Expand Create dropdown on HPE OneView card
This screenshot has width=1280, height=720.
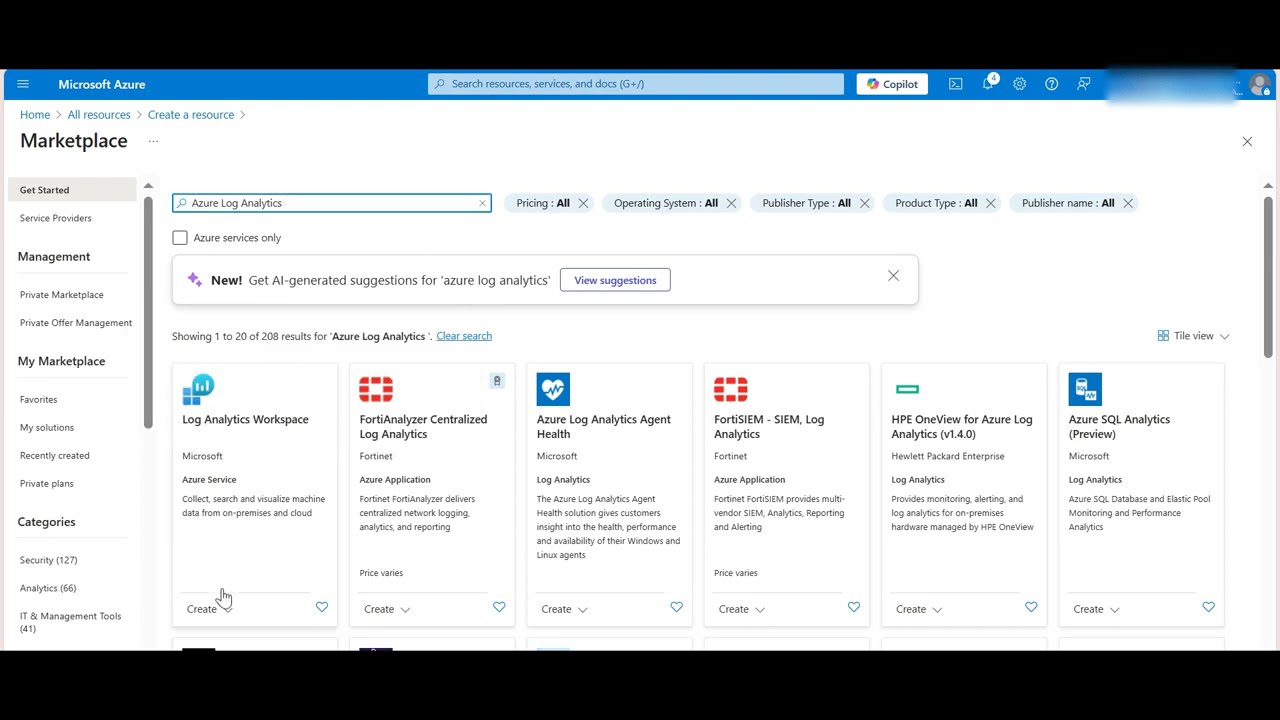(x=919, y=609)
